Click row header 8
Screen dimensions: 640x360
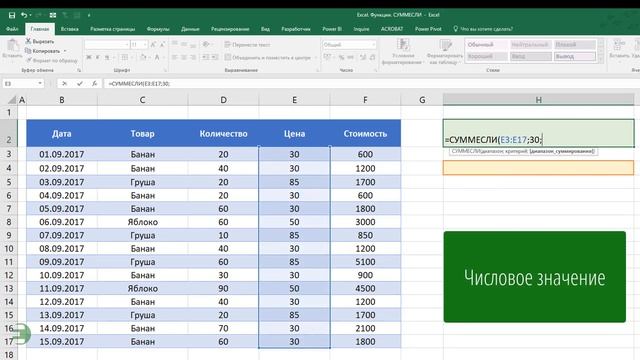pyautogui.click(x=9, y=222)
